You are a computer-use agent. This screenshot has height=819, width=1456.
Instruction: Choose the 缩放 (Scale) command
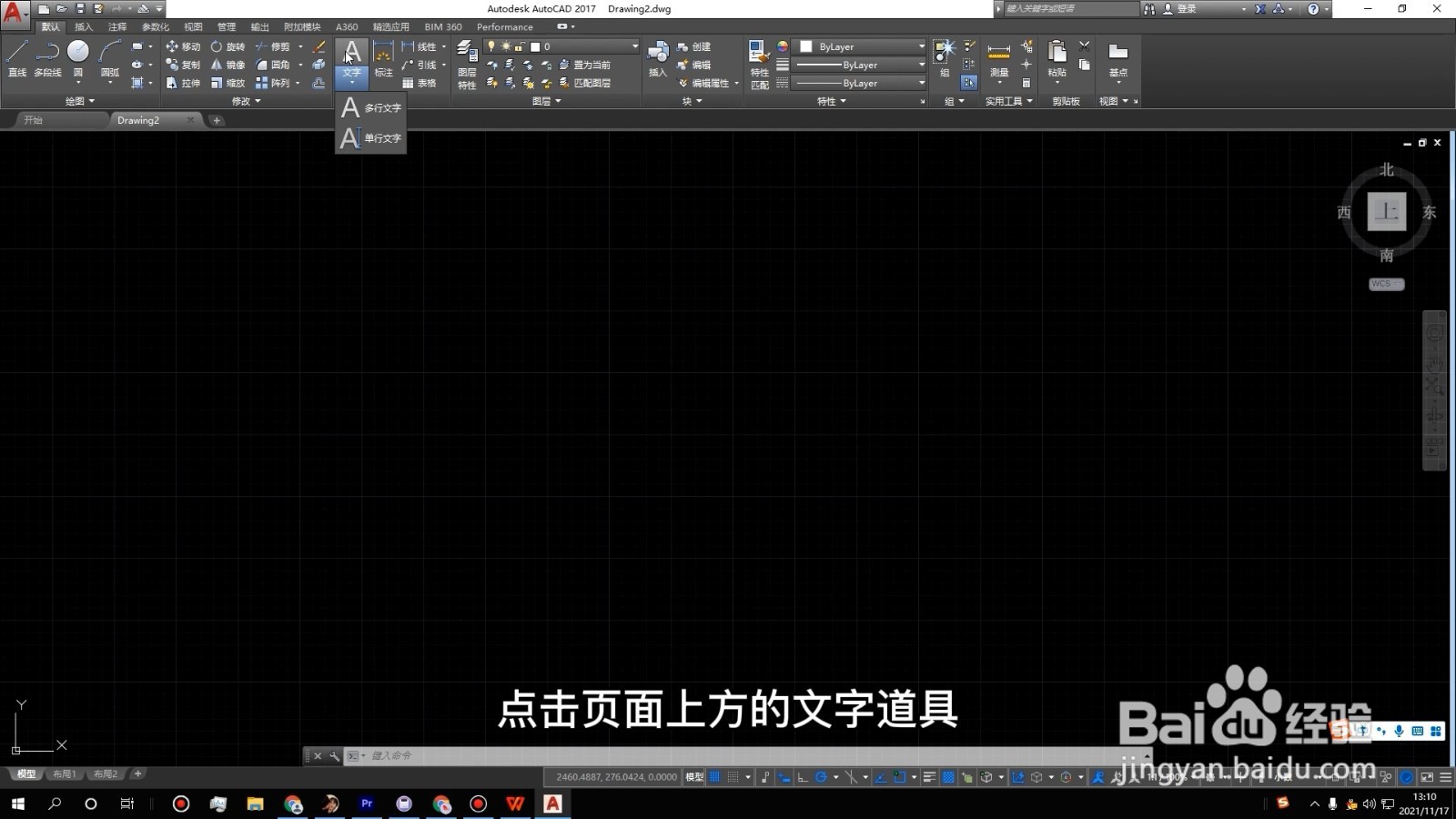(227, 83)
